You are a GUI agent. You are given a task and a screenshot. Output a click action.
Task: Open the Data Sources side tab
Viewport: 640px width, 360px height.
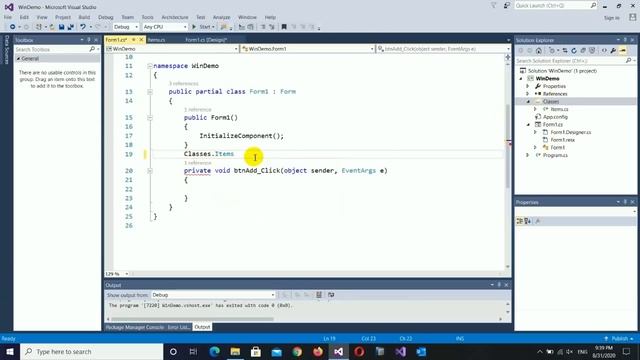pos(7,49)
